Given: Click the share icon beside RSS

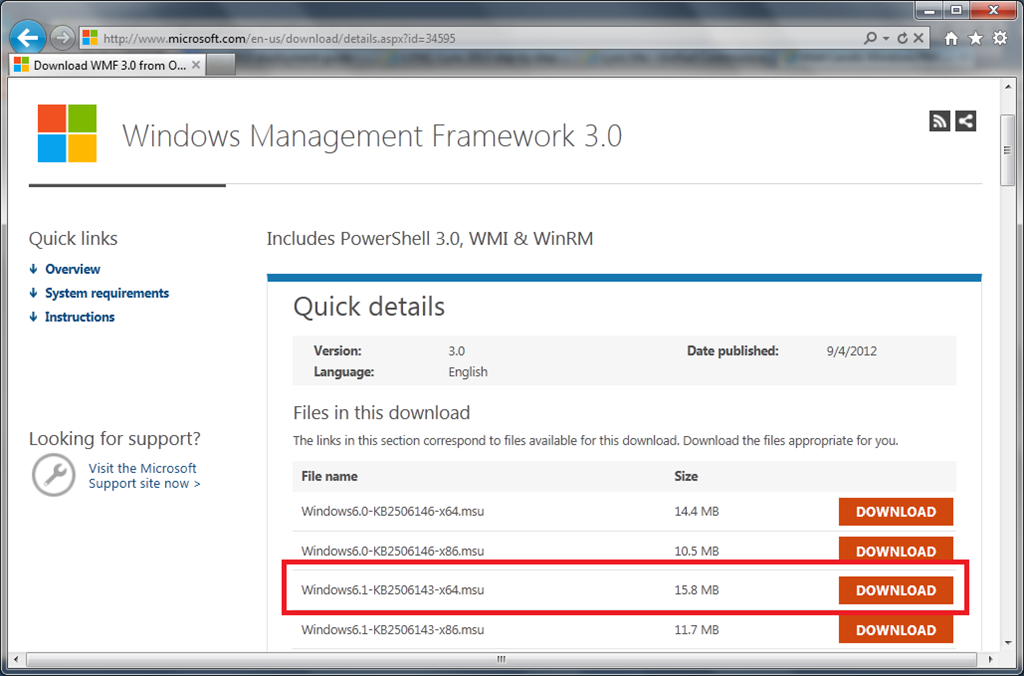Looking at the screenshot, I should point(965,121).
